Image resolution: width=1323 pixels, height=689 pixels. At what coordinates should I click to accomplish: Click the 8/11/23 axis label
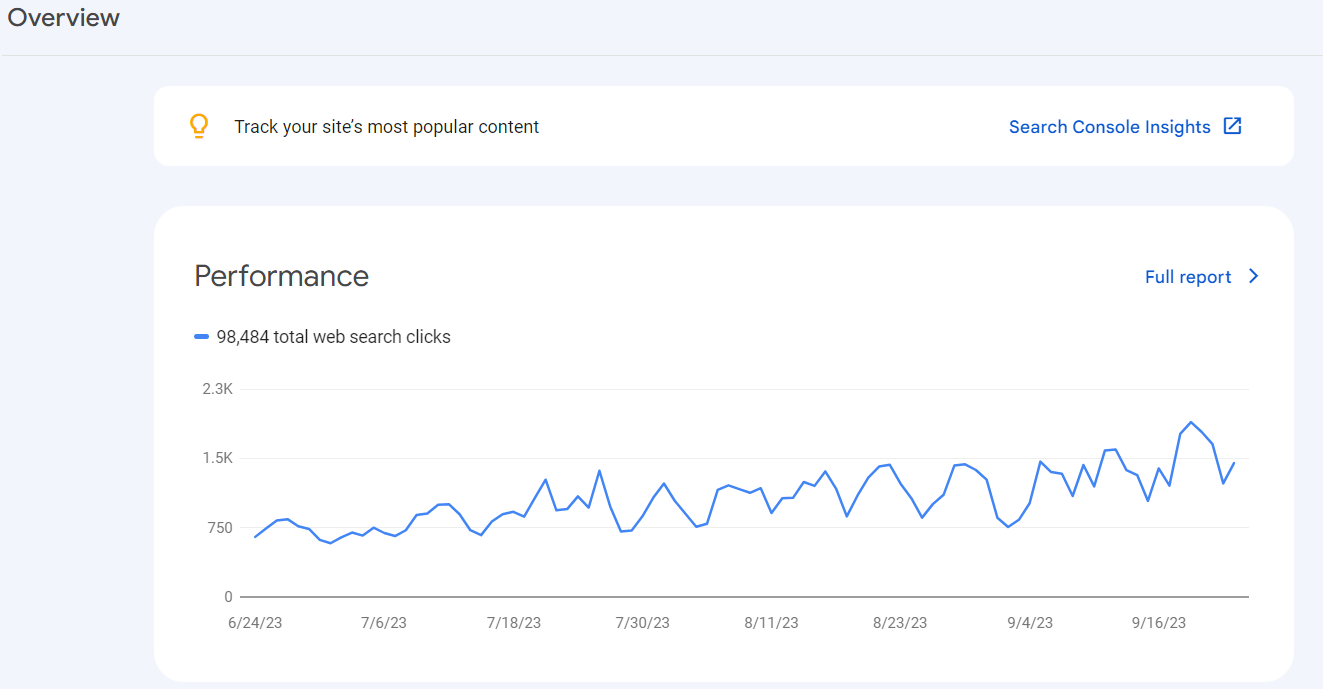[770, 622]
